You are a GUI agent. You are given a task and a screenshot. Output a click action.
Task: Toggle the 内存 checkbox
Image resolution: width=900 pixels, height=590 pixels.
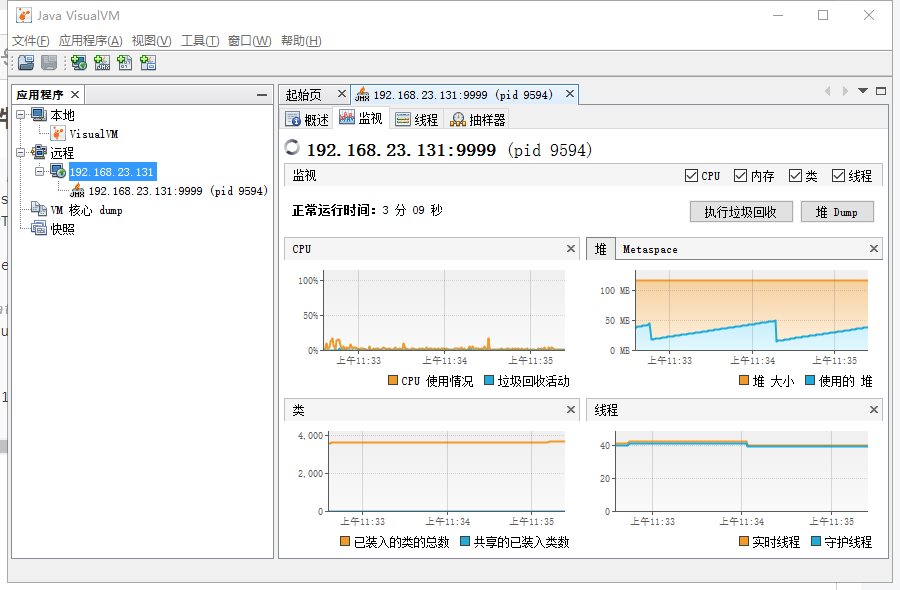tap(740, 176)
